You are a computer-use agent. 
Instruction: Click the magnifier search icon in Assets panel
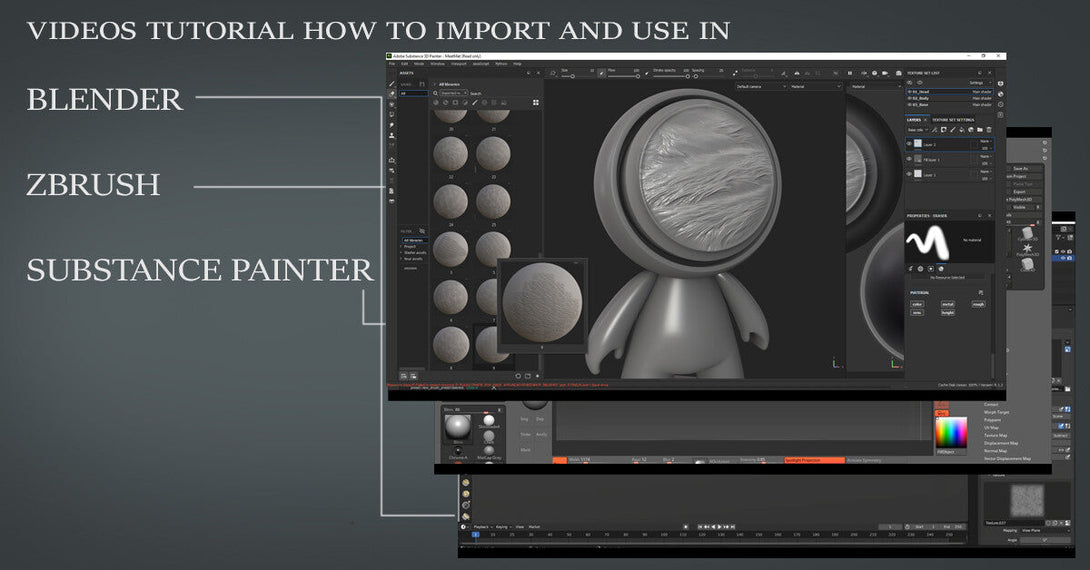(435, 93)
